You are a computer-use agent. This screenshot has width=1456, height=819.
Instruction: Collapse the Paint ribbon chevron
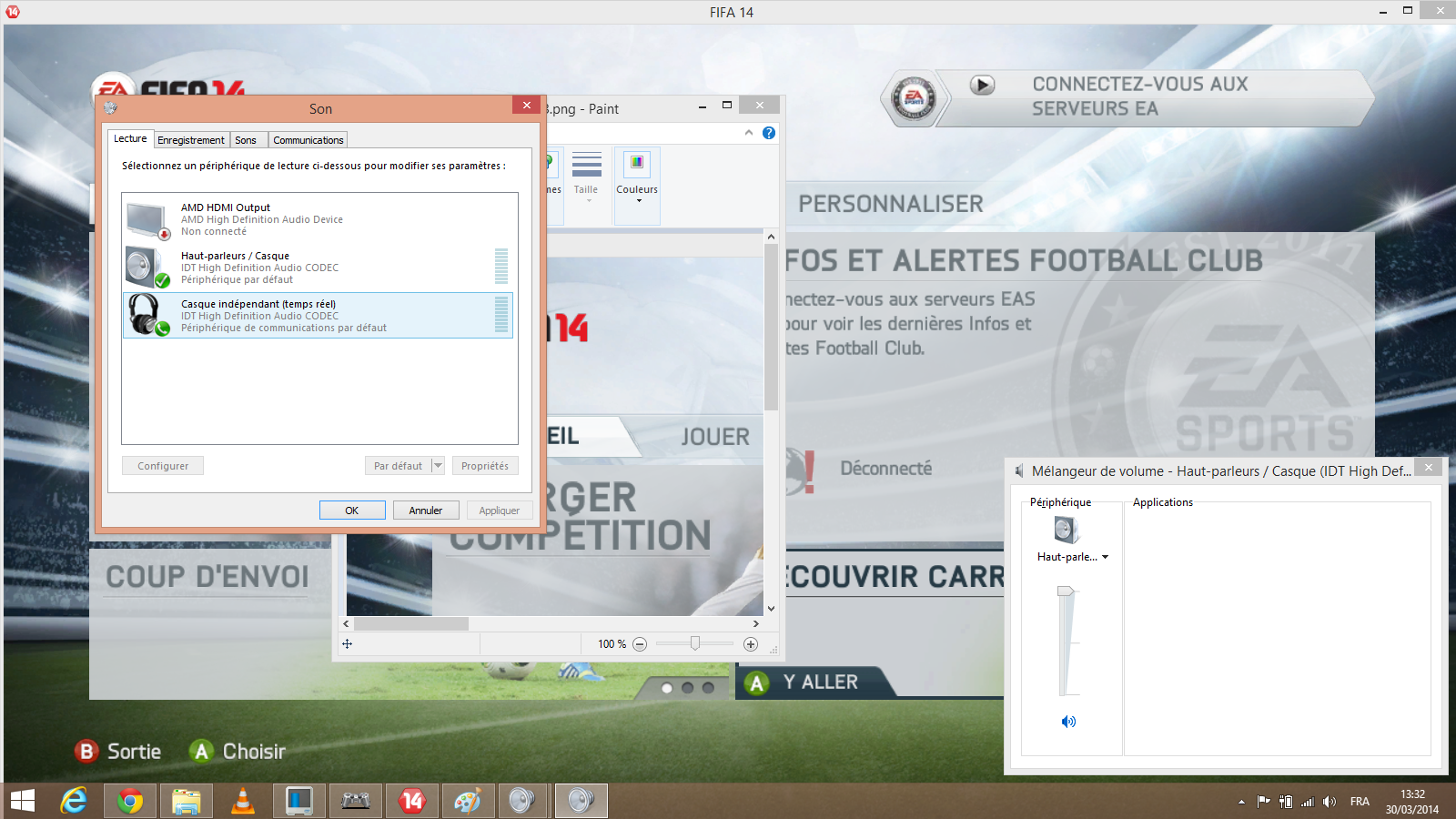pyautogui.click(x=749, y=133)
